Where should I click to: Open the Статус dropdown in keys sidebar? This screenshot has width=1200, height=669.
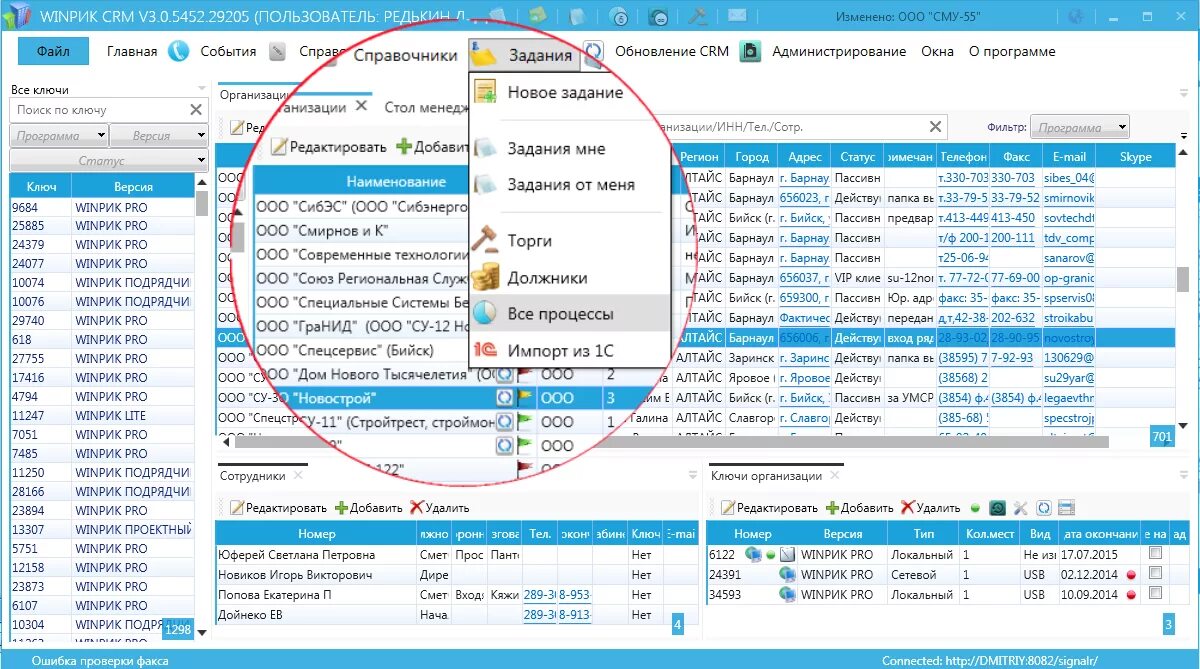pos(108,161)
